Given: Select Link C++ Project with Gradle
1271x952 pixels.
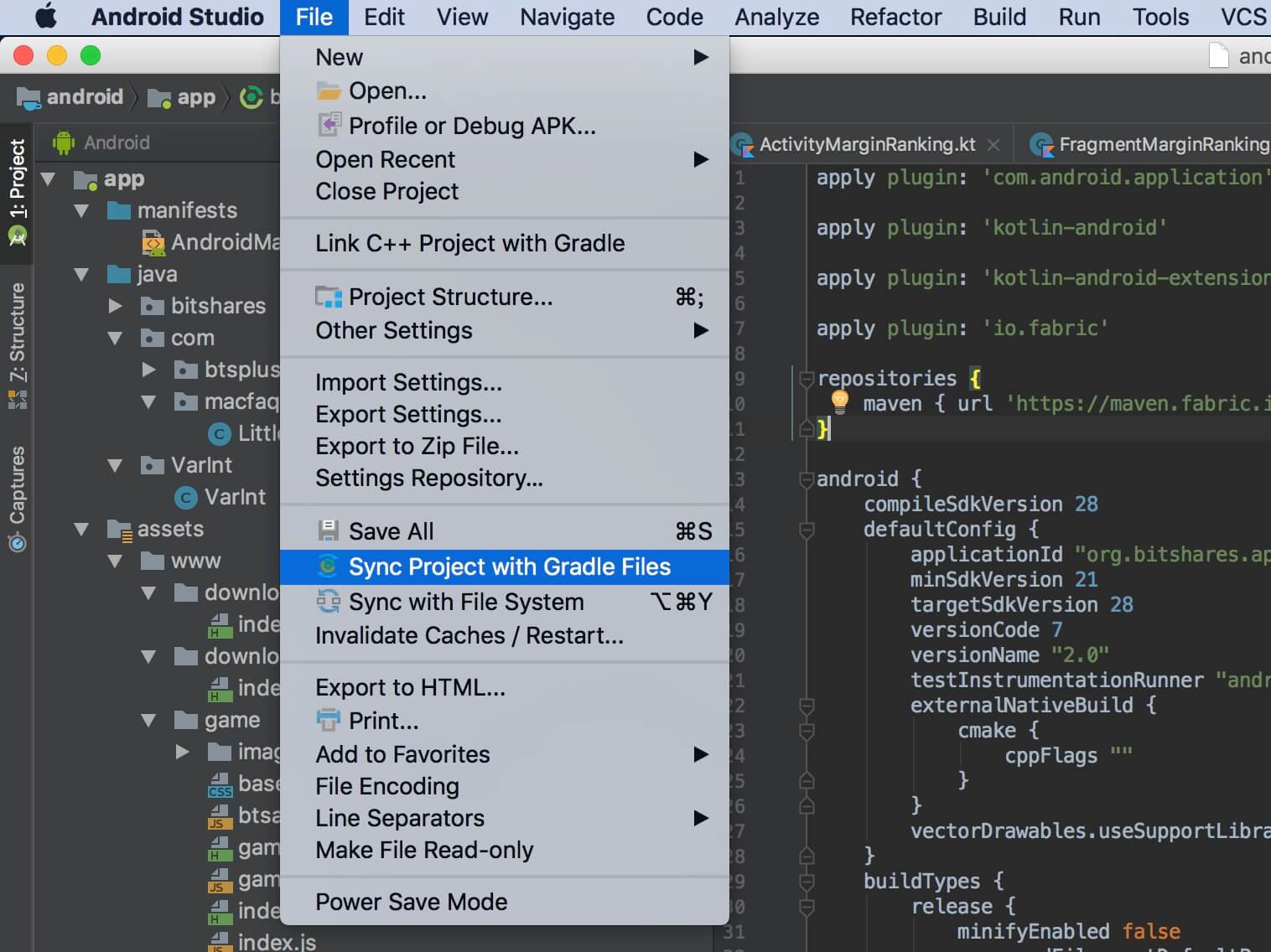Looking at the screenshot, I should coord(505,243).
